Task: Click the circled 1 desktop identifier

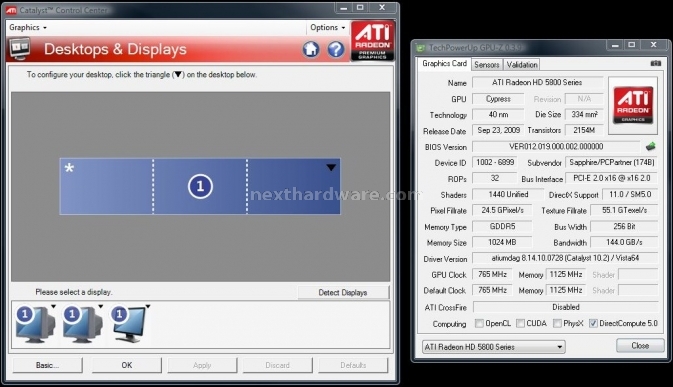Action: coord(200,187)
